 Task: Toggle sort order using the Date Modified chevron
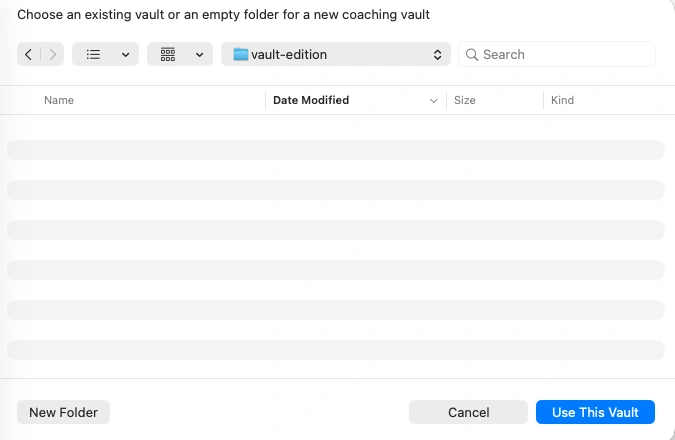pyautogui.click(x=434, y=100)
